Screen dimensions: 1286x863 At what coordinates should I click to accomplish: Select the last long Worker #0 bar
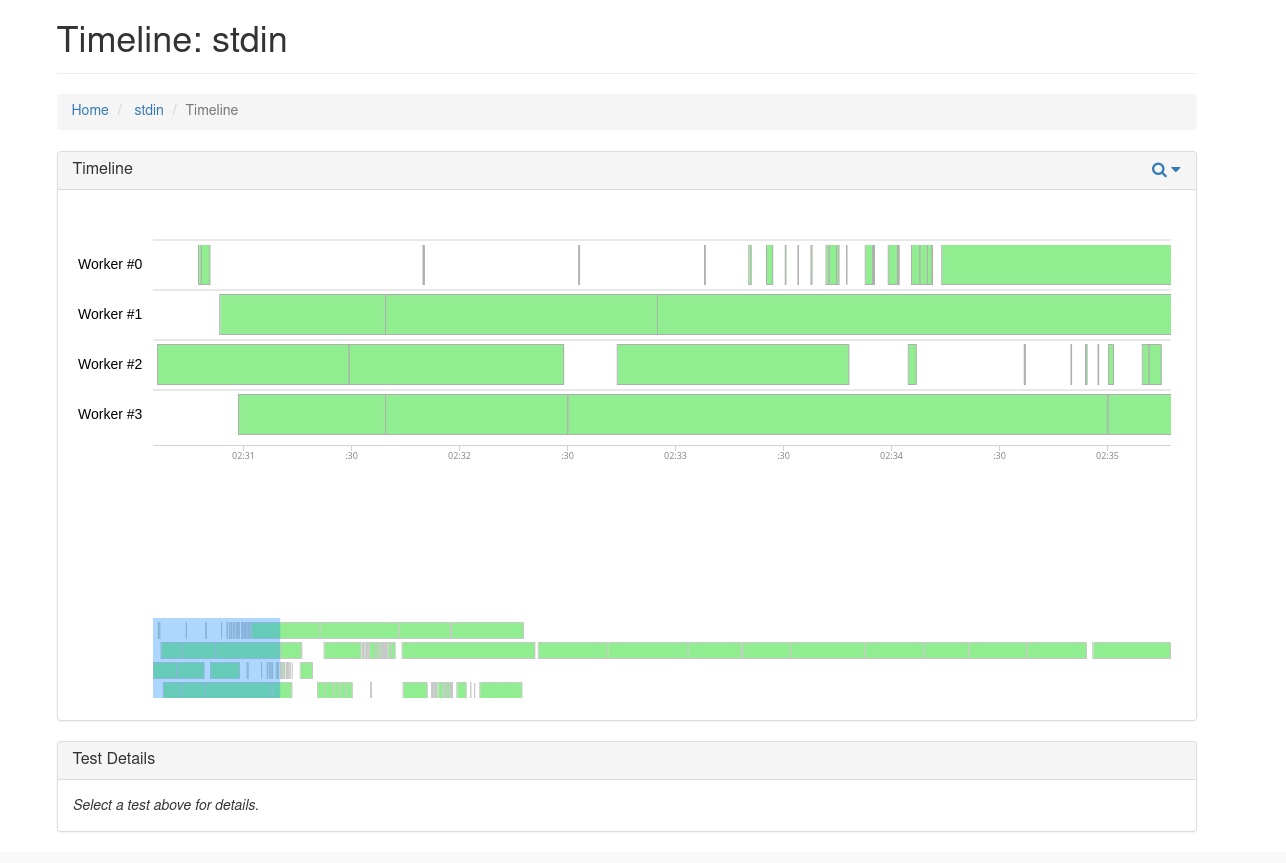1055,265
